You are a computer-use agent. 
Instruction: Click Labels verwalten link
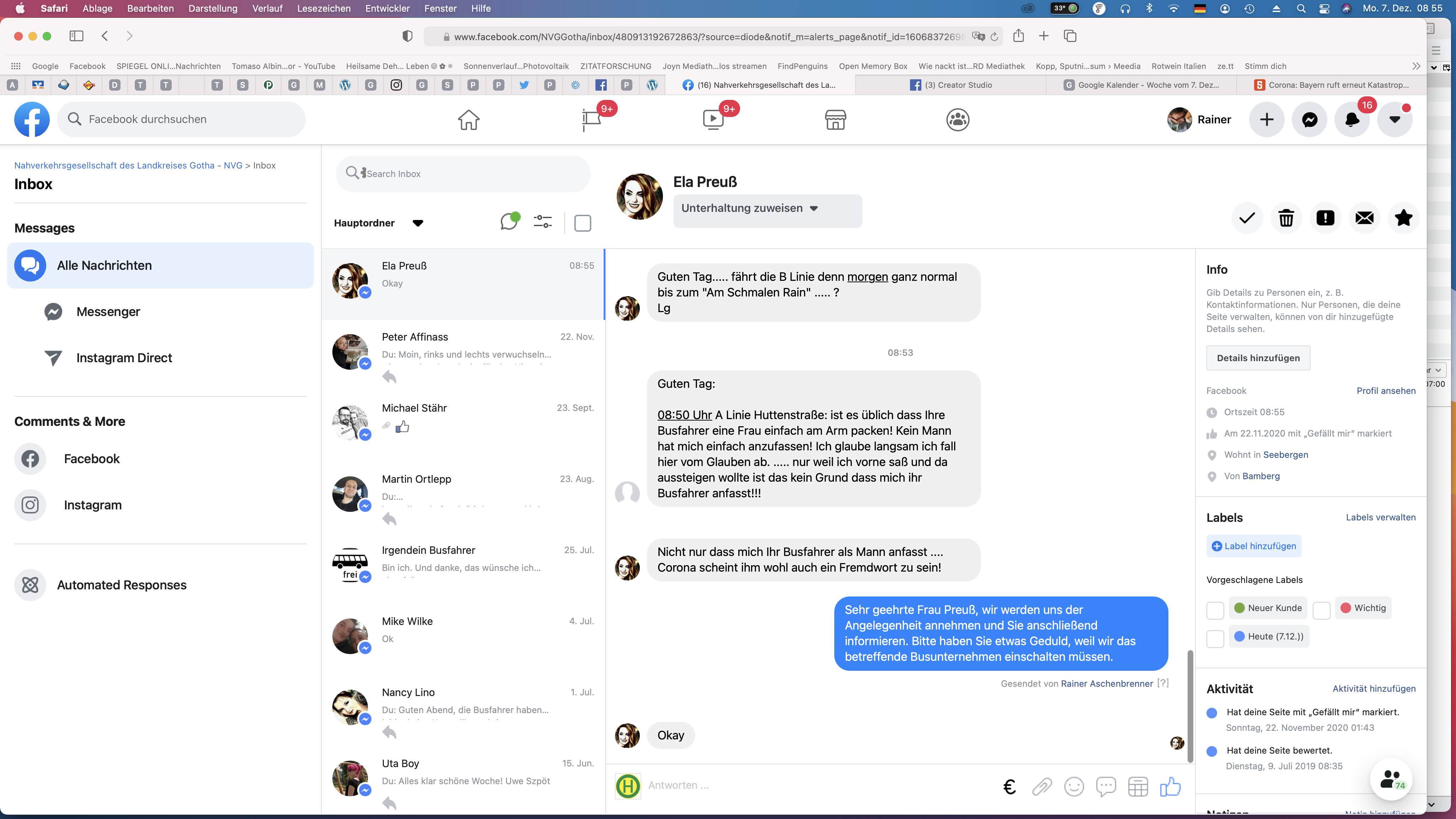[1381, 518]
